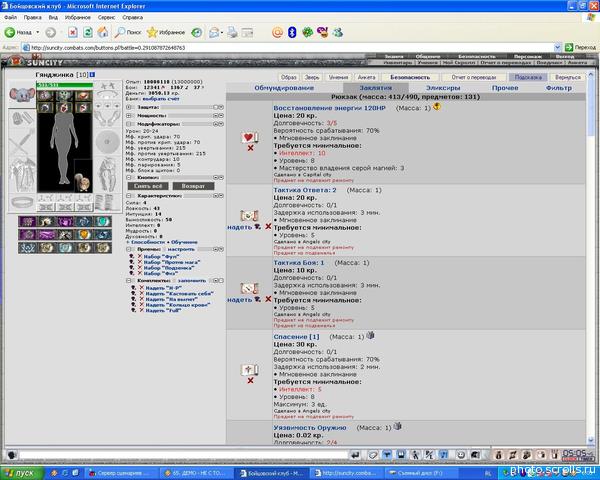Open the Образ button
The image size is (600, 480).
(289, 77)
